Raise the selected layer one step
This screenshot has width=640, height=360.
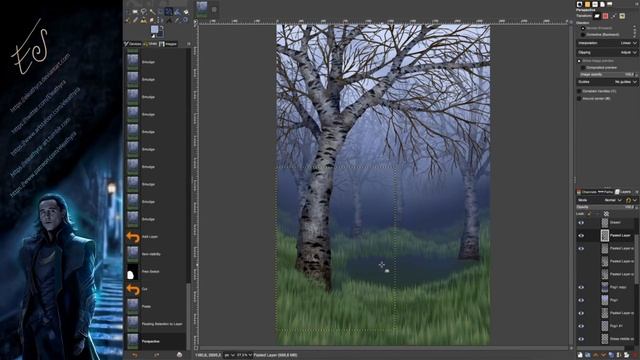point(596,355)
